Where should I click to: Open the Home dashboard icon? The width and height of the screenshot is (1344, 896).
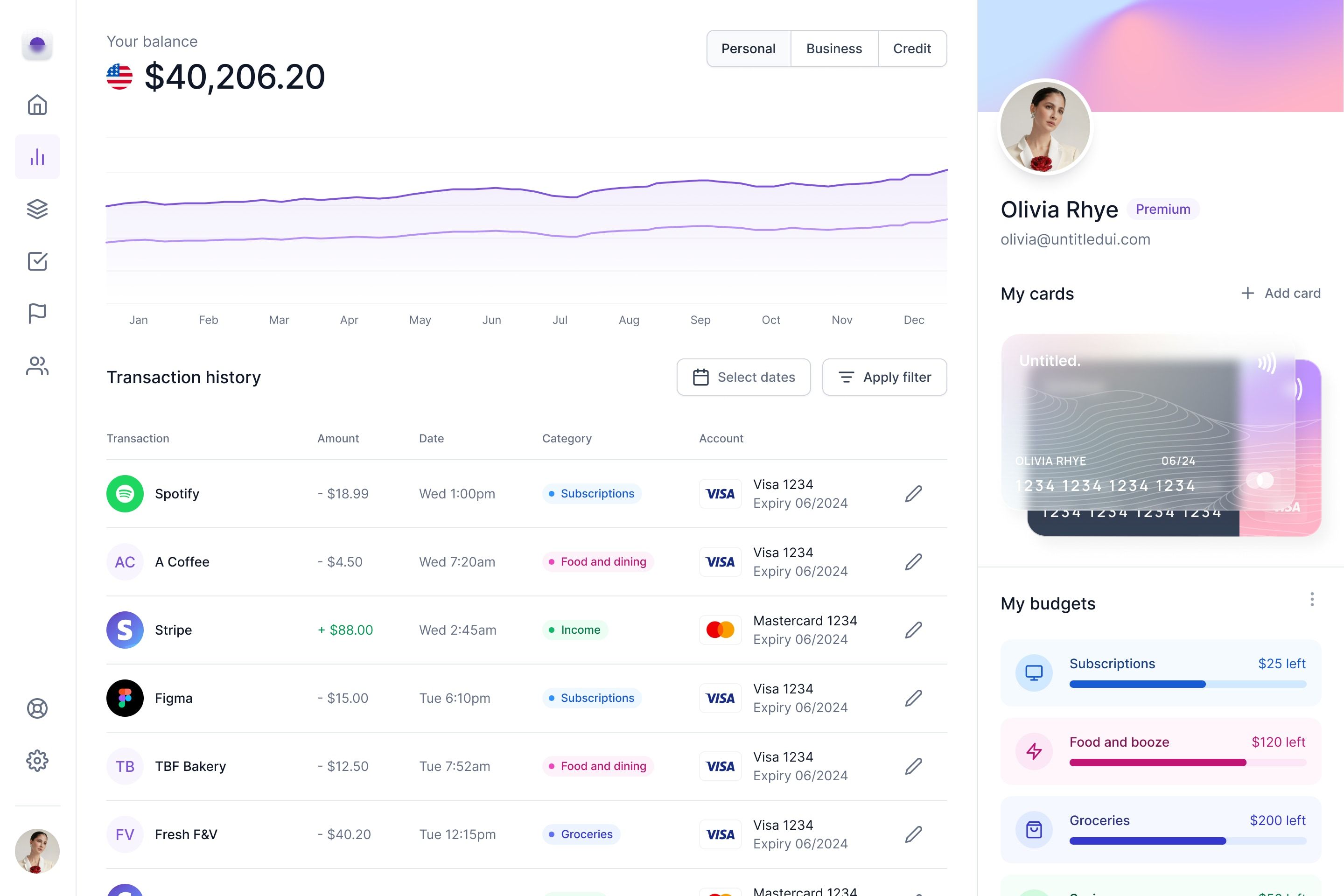coord(37,105)
